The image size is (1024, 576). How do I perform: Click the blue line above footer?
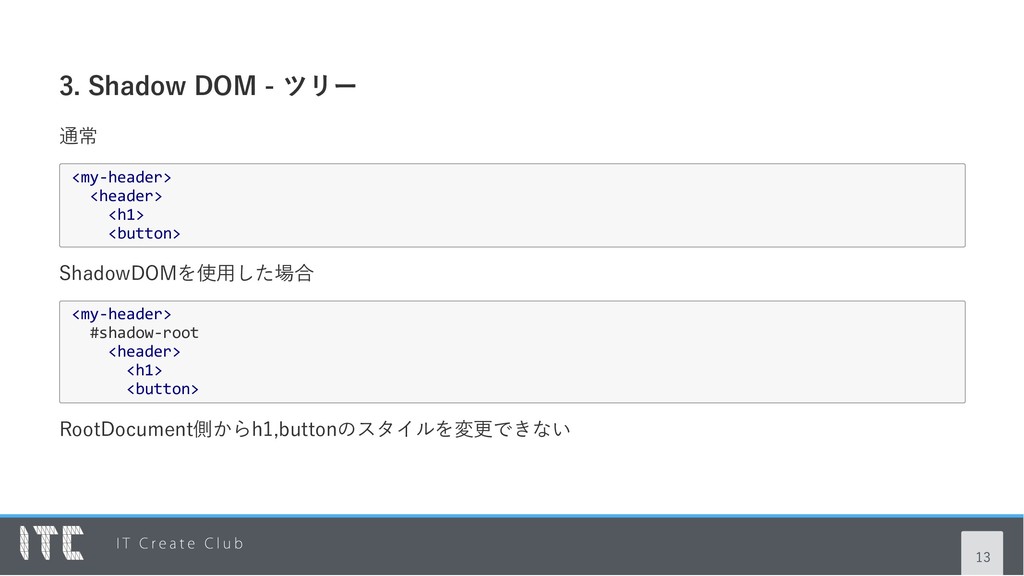coord(512,516)
